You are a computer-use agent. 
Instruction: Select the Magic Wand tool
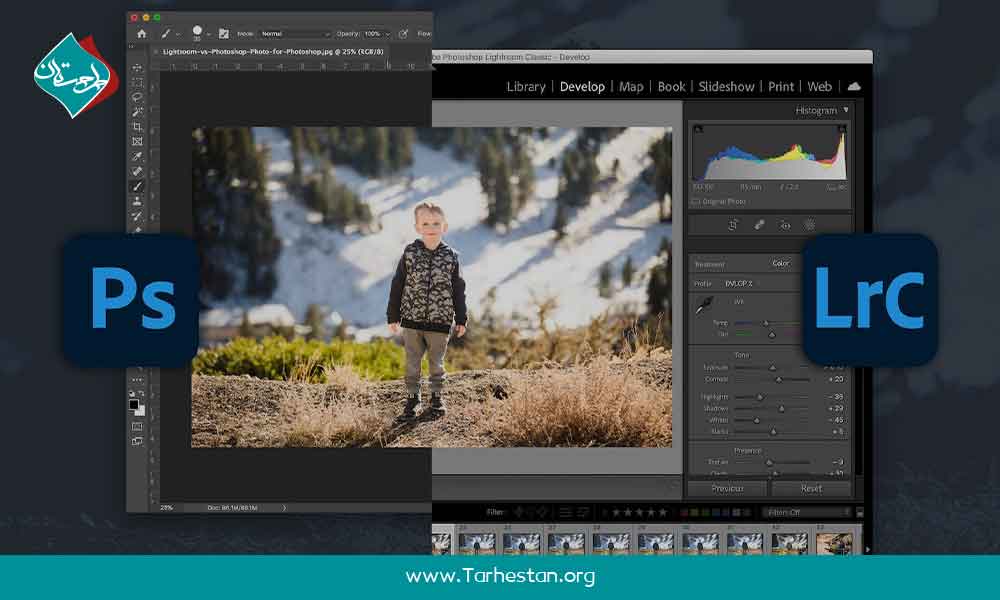click(x=137, y=112)
